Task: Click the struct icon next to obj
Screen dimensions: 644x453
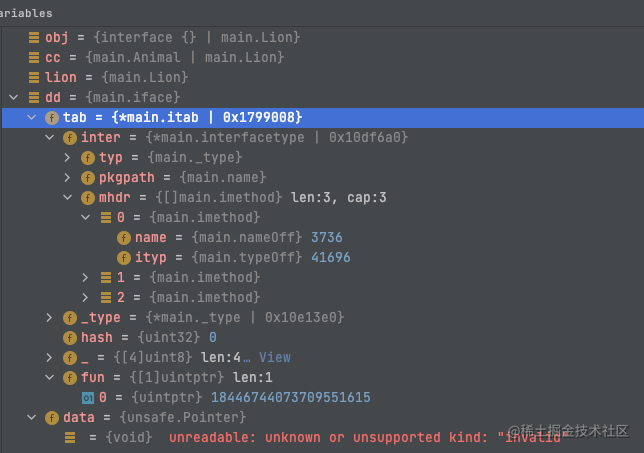Action: (x=34, y=38)
